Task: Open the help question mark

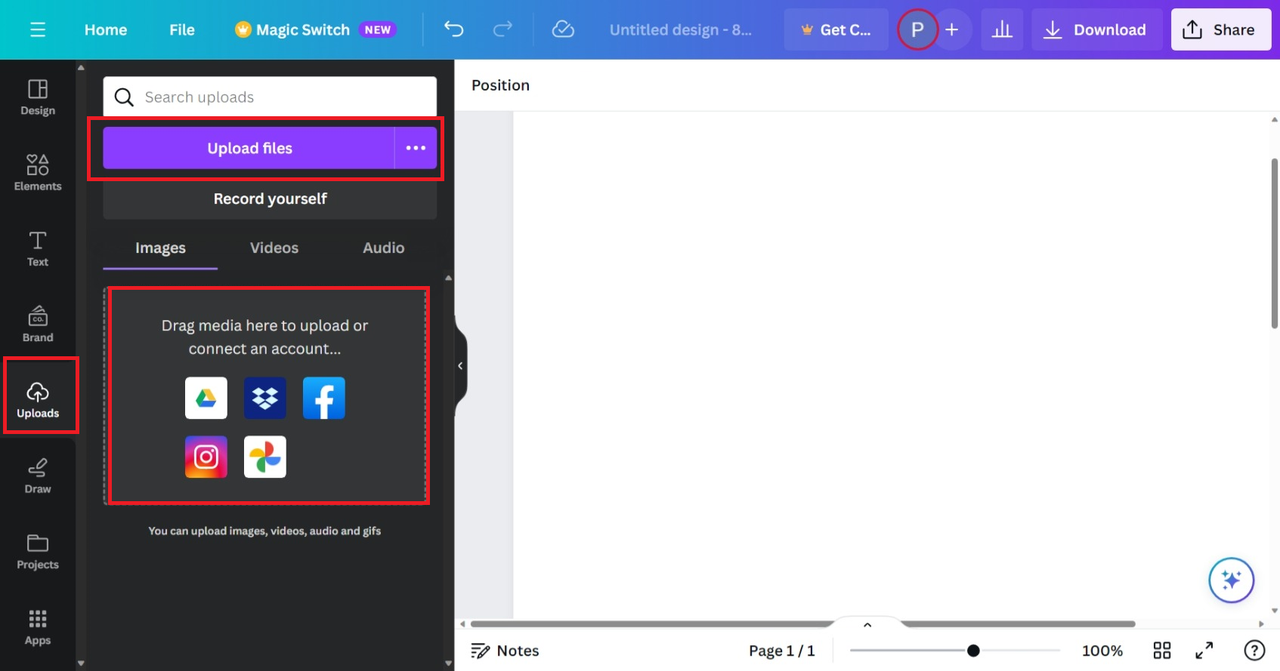Action: pos(1253,651)
